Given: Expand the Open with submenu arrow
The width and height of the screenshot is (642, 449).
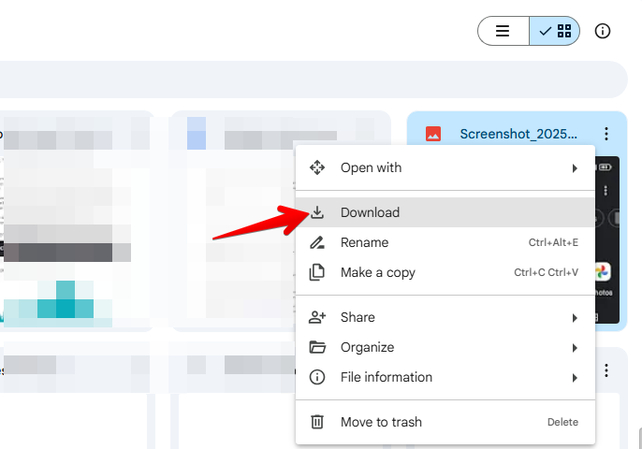Looking at the screenshot, I should [575, 168].
